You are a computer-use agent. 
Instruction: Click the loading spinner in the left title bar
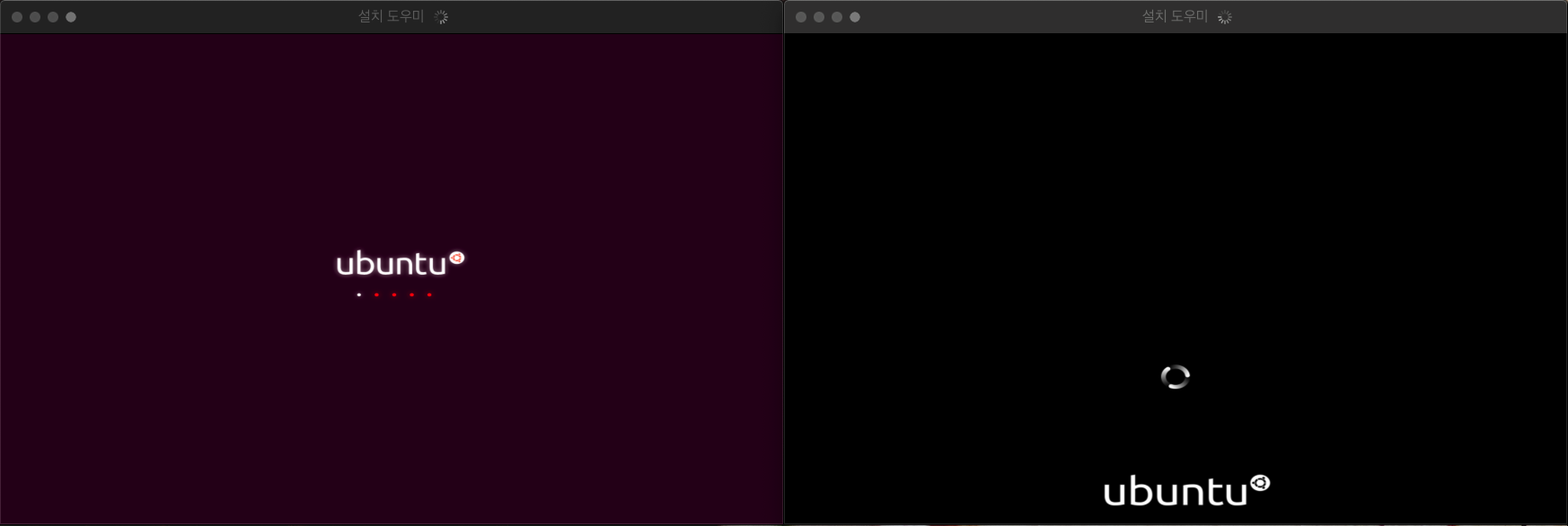[x=441, y=17]
